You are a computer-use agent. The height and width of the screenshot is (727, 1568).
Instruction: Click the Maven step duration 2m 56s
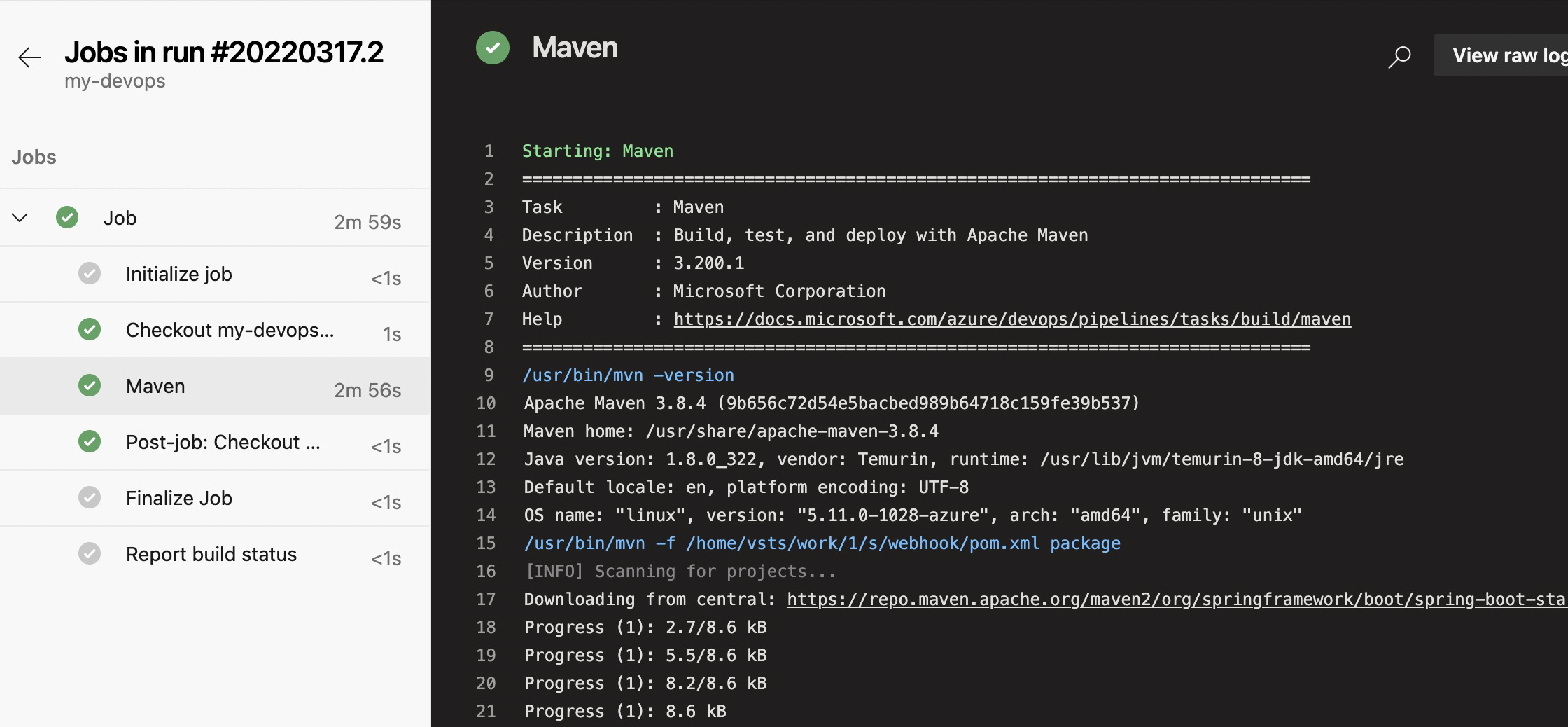click(367, 390)
